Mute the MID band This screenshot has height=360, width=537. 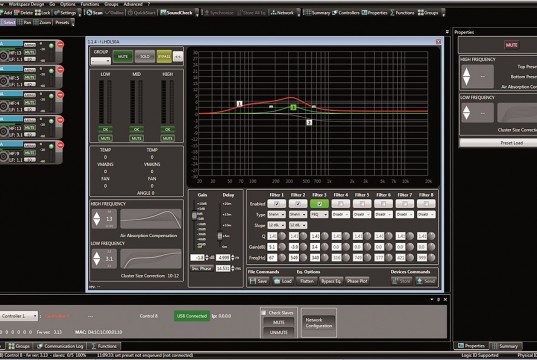coord(136,138)
